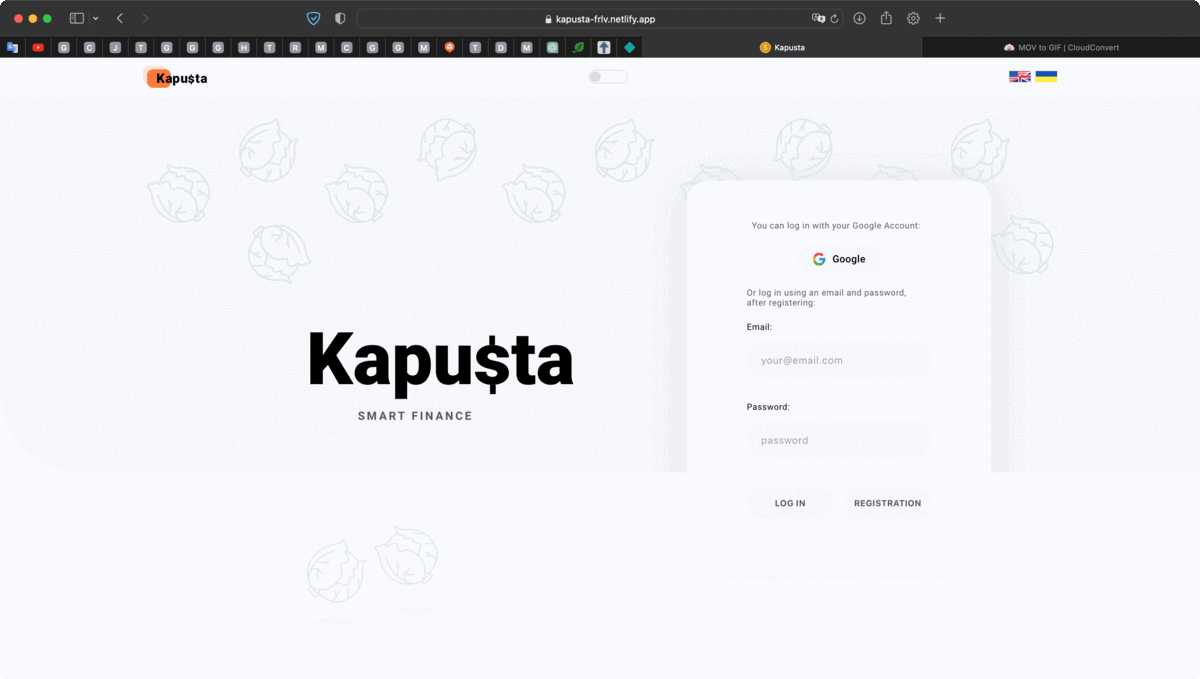This screenshot has width=1200, height=679.
Task: Focus the Password input field
Action: coord(838,440)
